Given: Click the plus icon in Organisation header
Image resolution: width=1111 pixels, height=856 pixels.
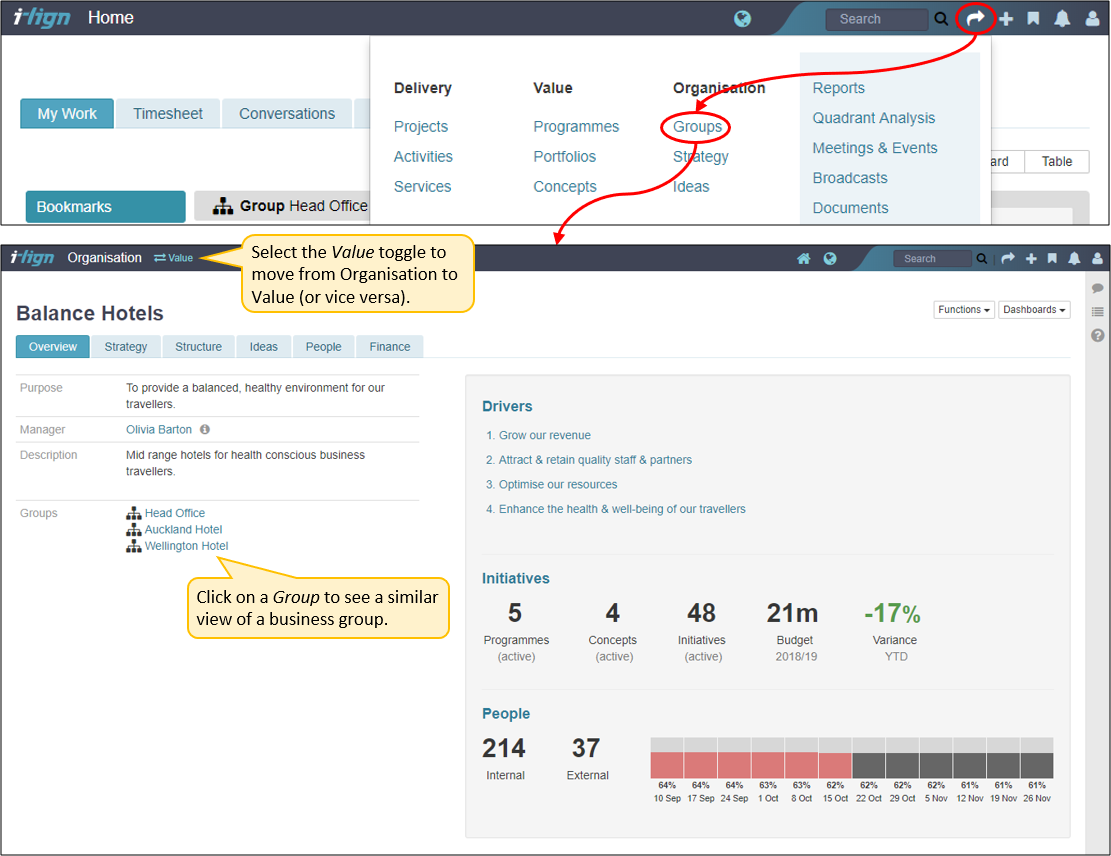Looking at the screenshot, I should click(1031, 259).
